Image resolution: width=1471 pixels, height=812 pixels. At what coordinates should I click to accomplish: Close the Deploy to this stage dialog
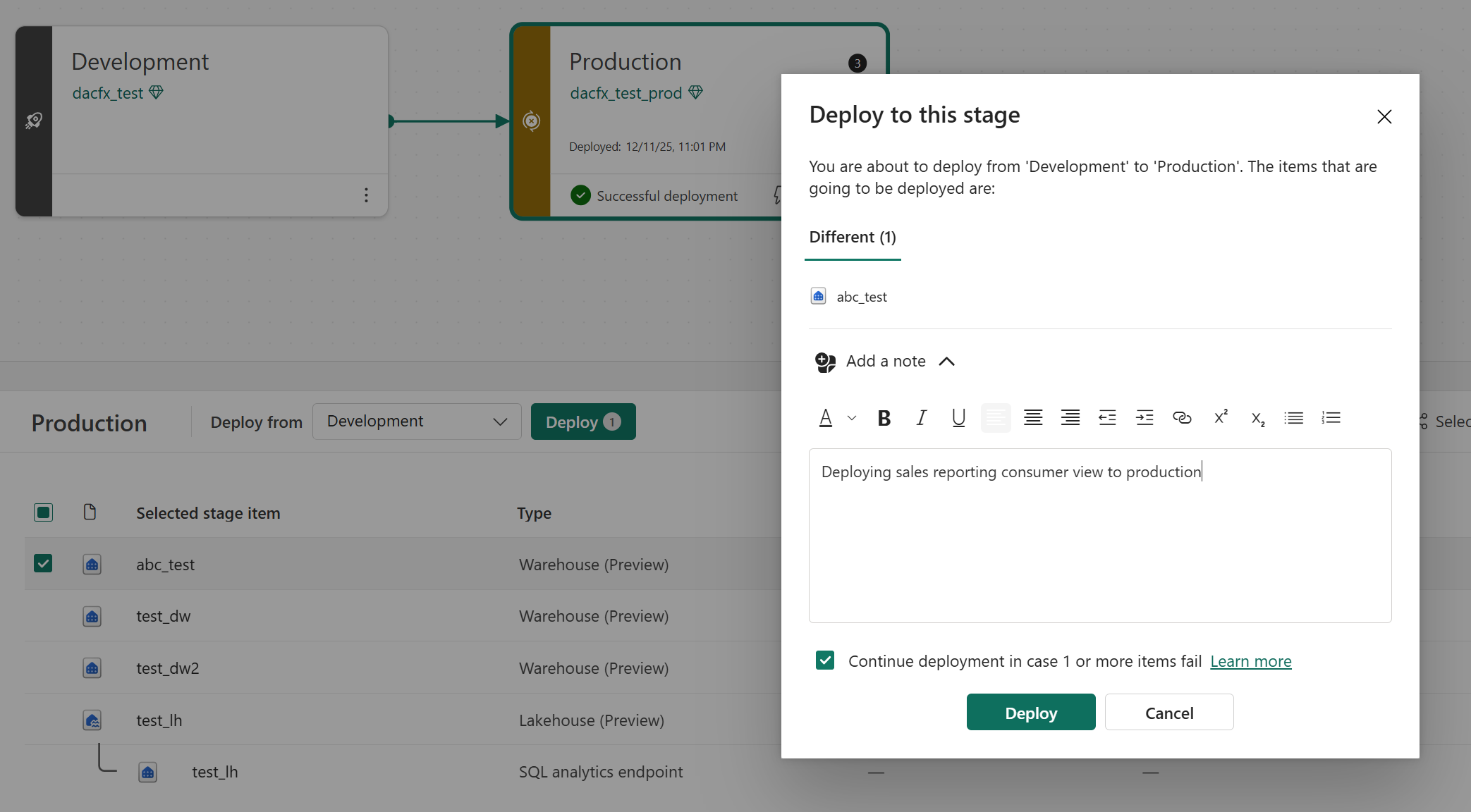pyautogui.click(x=1384, y=117)
